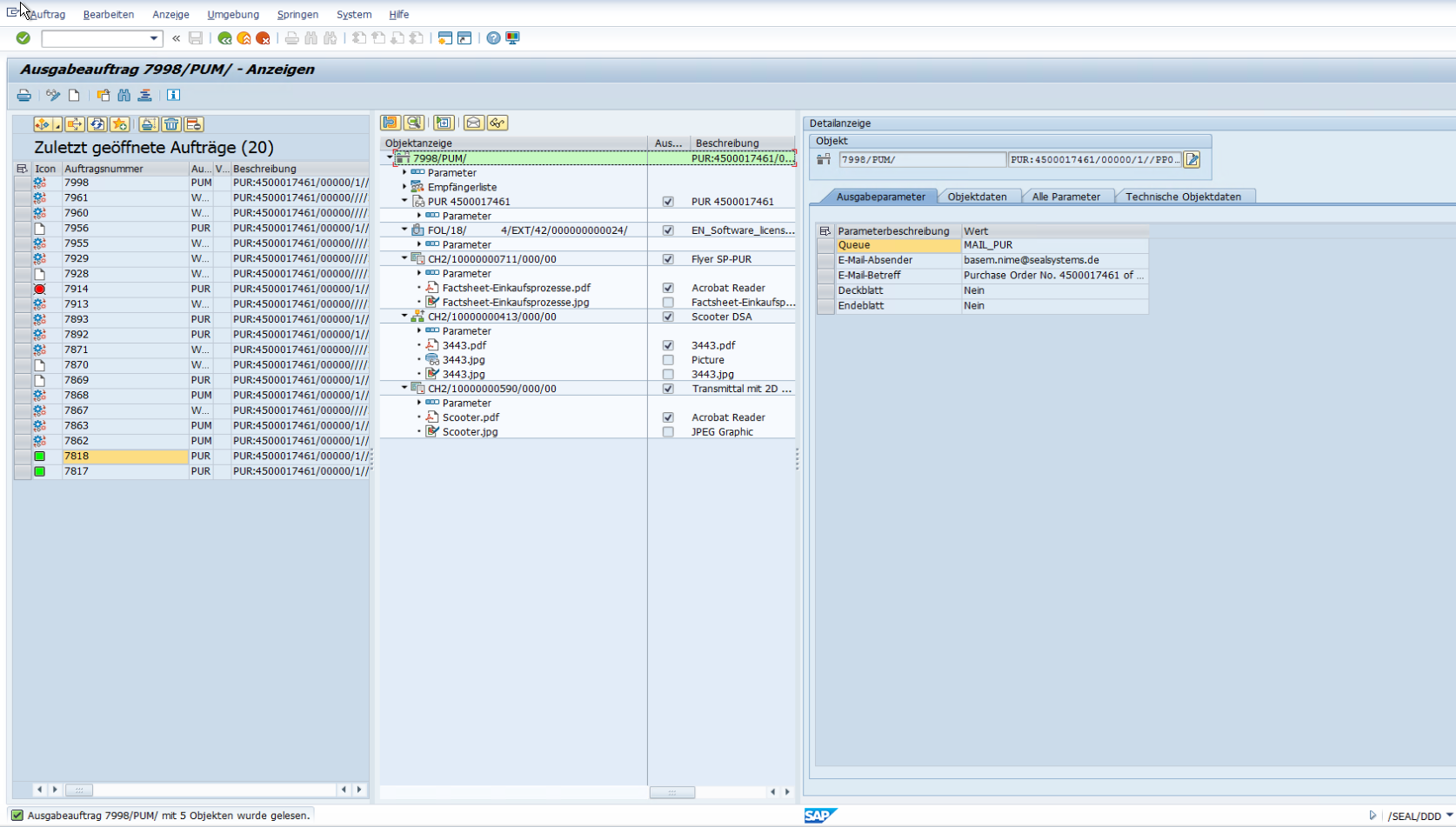The image size is (1456, 827).
Task: Switch to Technische Objektdaten tab
Action: tap(1183, 197)
